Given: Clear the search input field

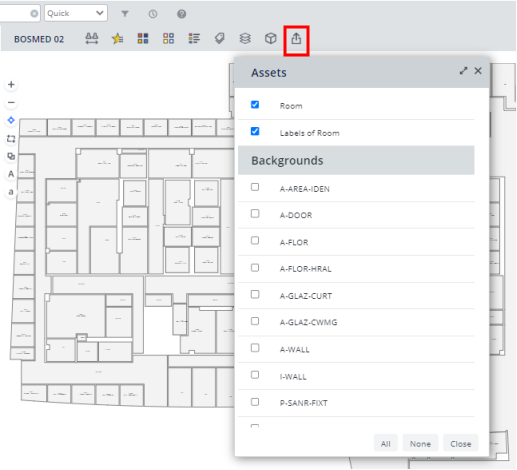Looking at the screenshot, I should pos(34,13).
